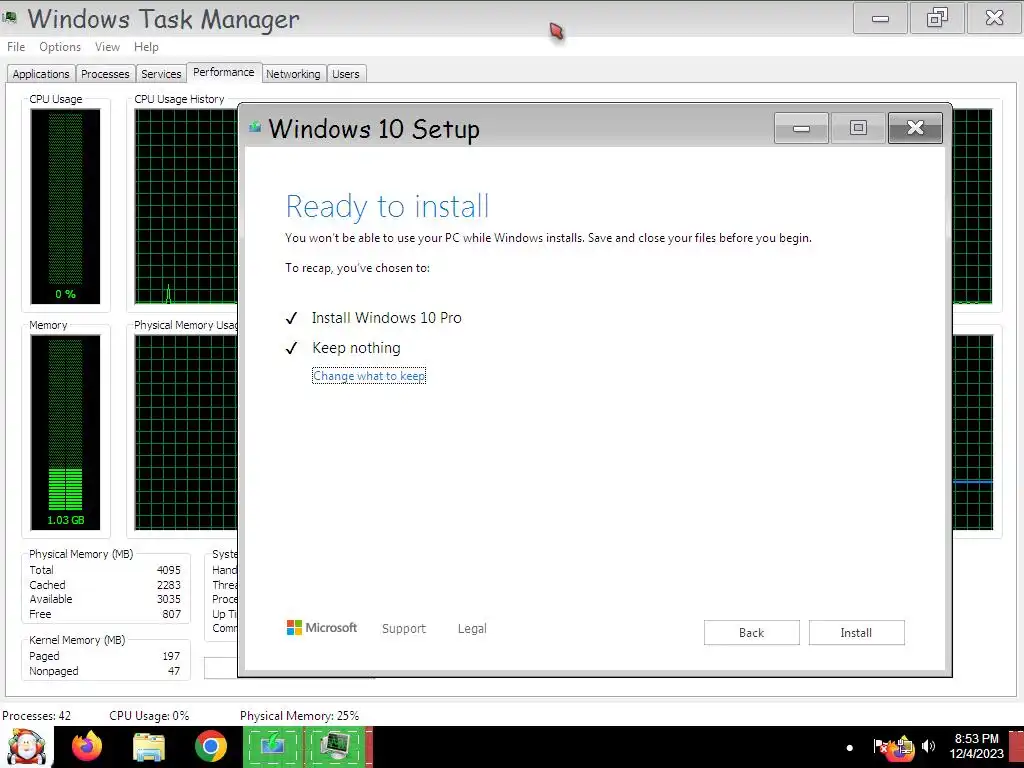
Task: Click the white dot tray icon
Action: point(850,748)
